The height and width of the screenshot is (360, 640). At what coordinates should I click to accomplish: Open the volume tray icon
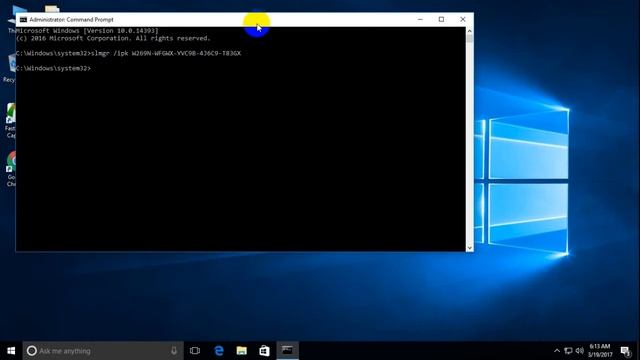pos(579,351)
